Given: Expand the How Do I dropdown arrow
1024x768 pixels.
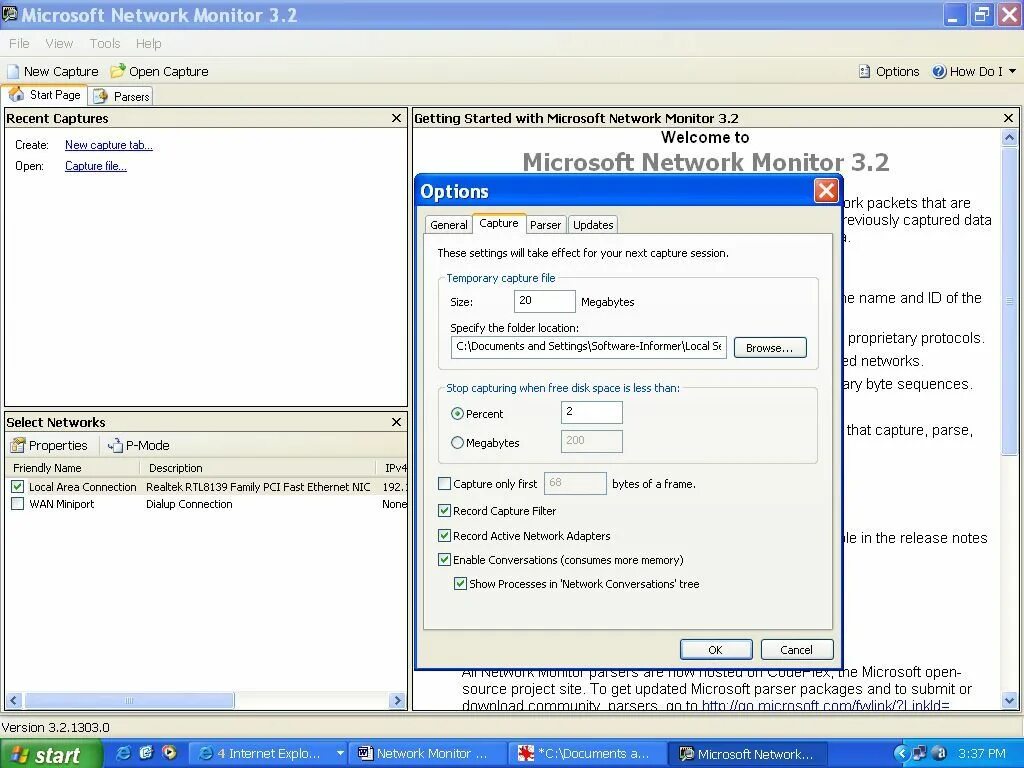Looking at the screenshot, I should pos(1013,71).
